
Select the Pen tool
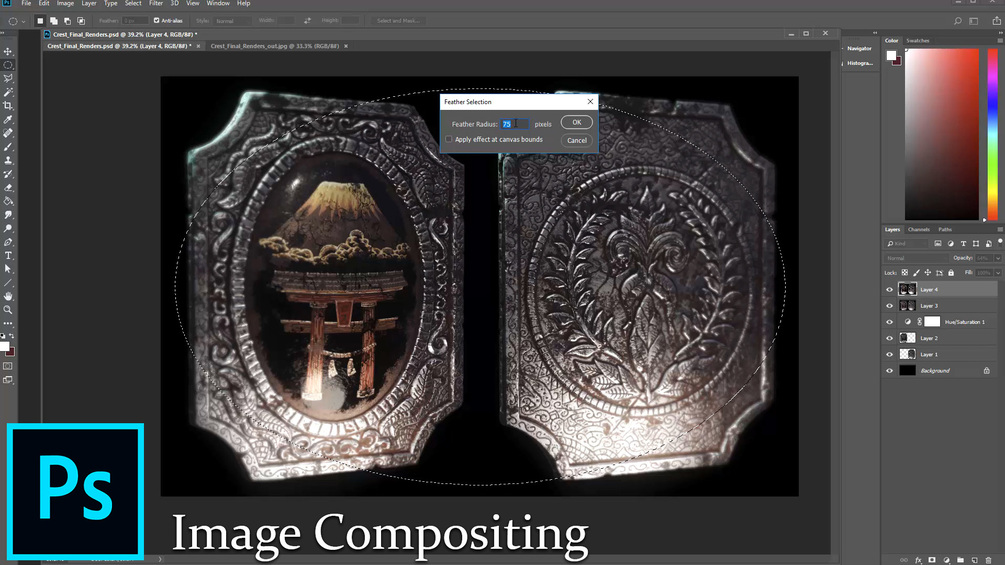8,242
